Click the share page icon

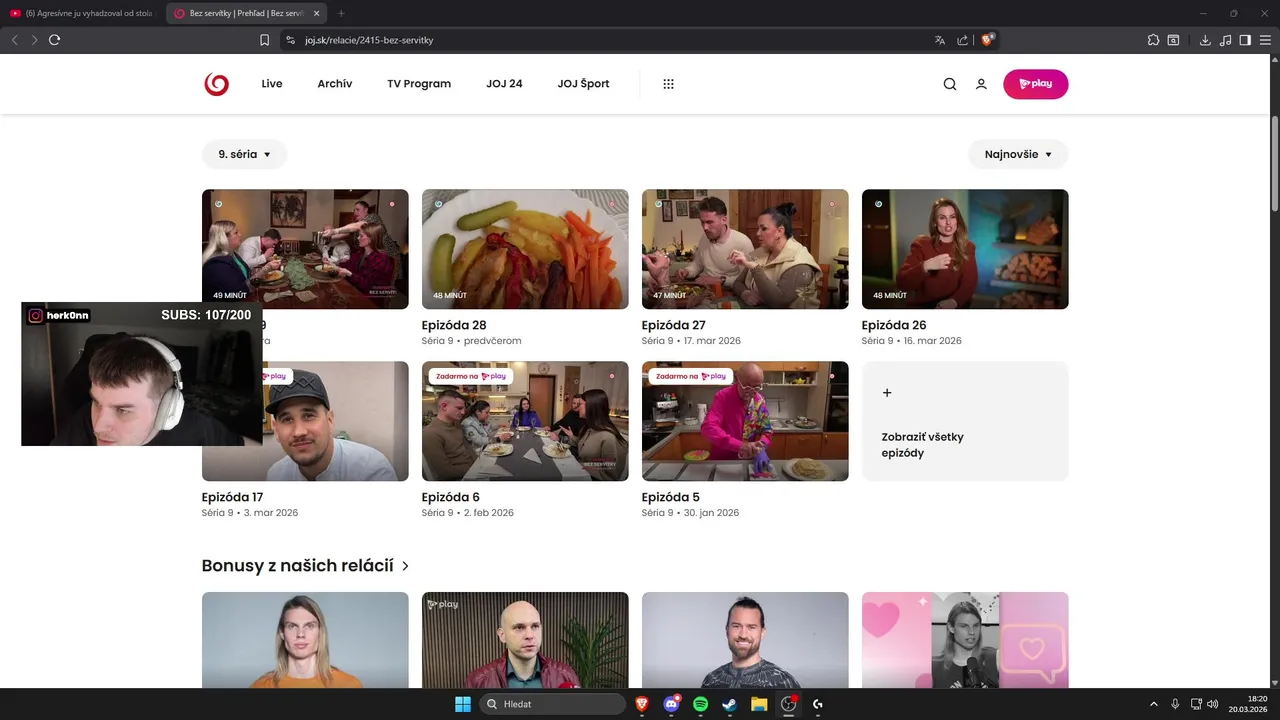coord(963,40)
